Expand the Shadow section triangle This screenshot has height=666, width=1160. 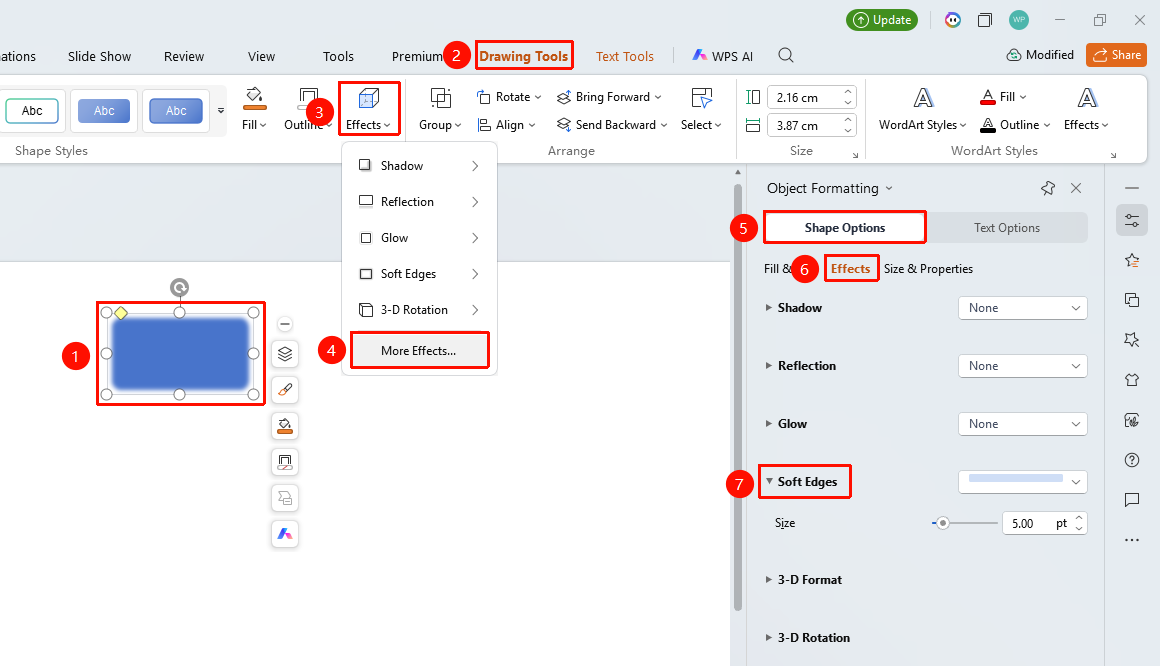(769, 308)
